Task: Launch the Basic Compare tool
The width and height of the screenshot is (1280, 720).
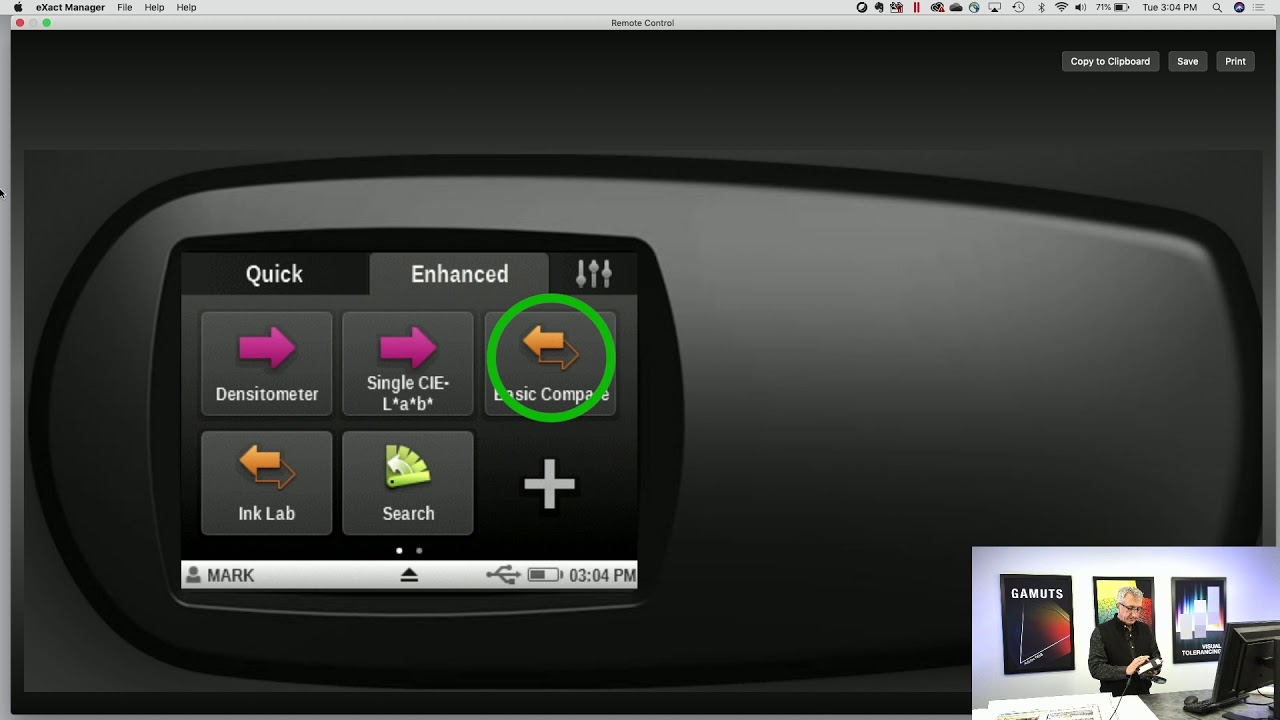Action: click(x=550, y=363)
